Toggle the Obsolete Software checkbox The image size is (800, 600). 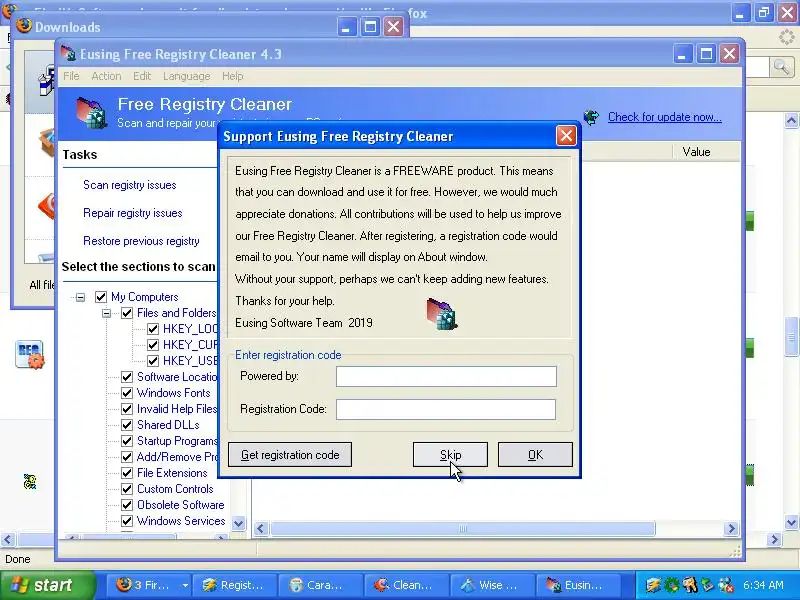(127, 505)
